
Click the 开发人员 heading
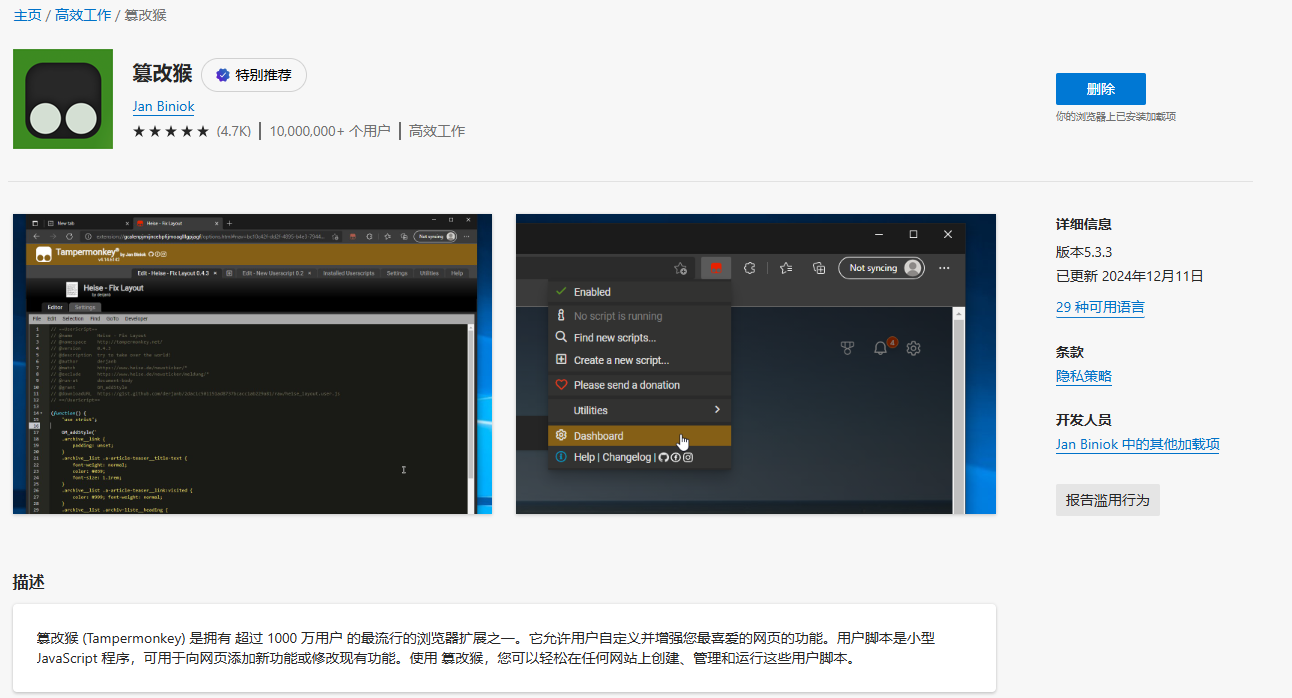coord(1084,420)
